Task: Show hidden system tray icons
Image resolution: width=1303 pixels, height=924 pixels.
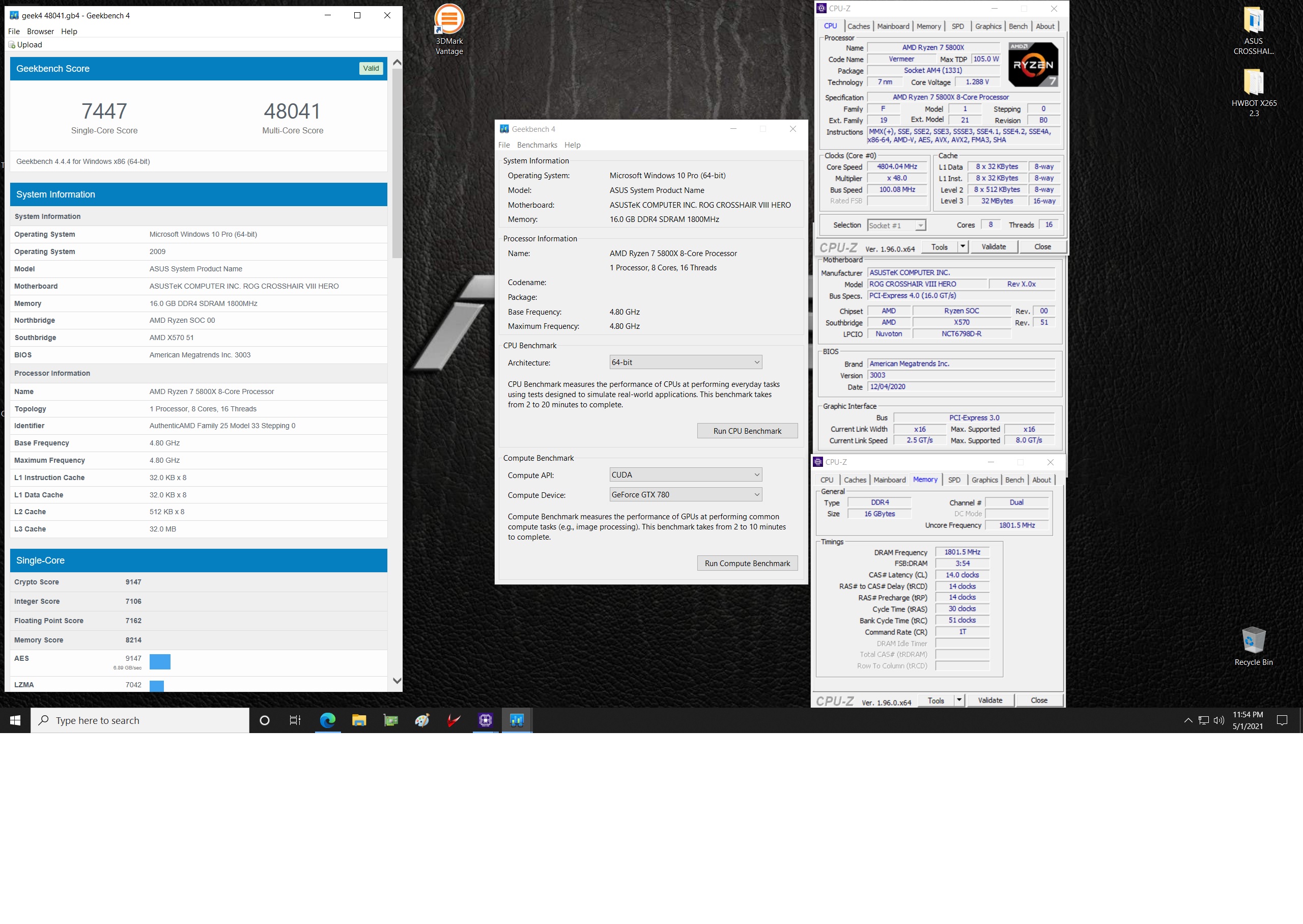Action: pyautogui.click(x=1188, y=720)
